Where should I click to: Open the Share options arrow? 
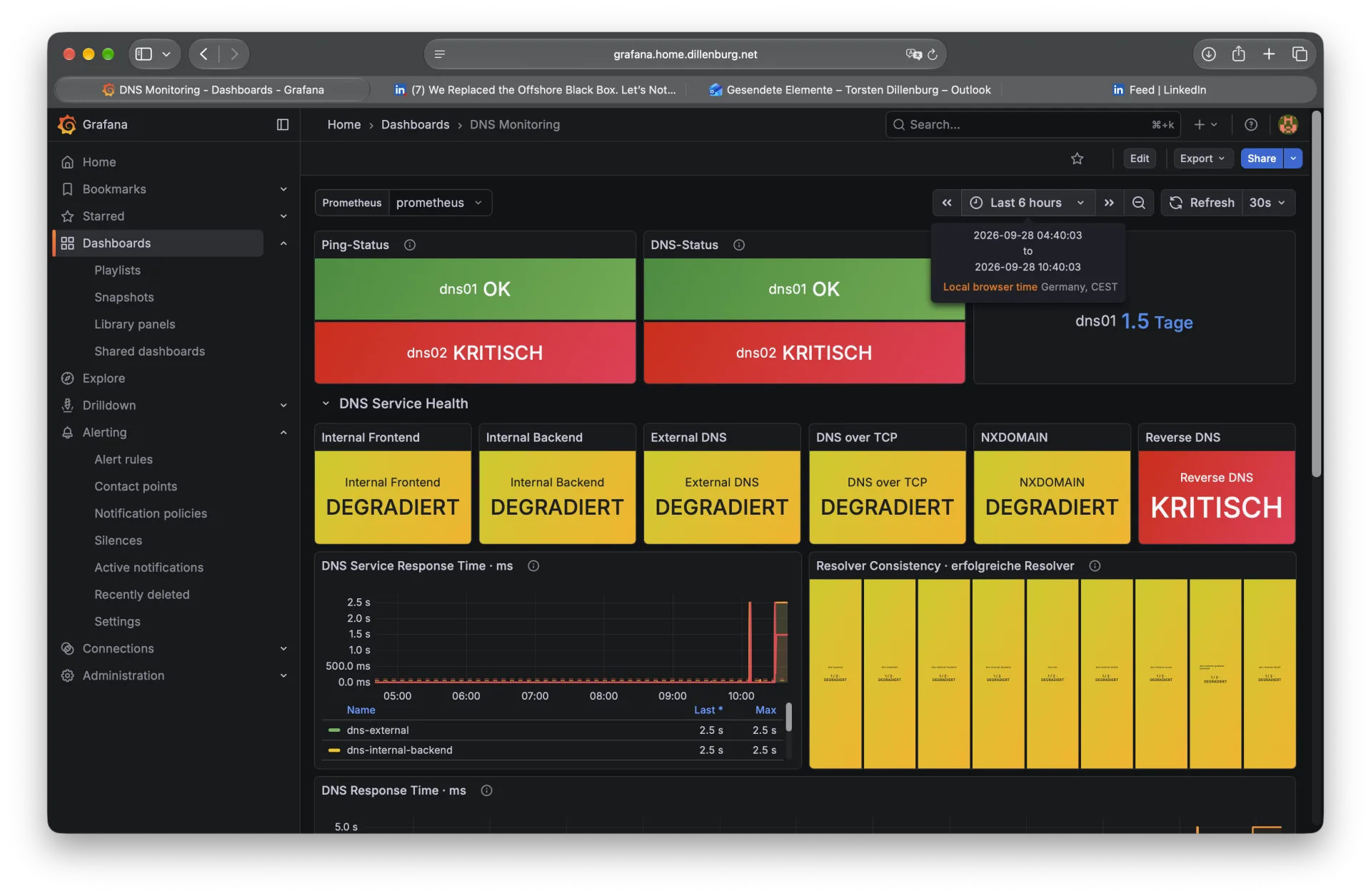click(1293, 158)
